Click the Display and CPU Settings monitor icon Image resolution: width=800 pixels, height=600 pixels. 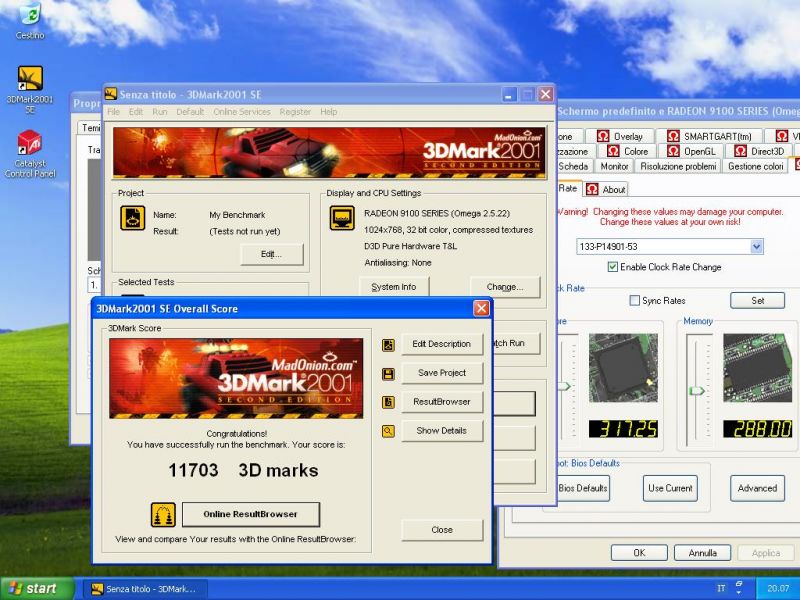(x=342, y=218)
